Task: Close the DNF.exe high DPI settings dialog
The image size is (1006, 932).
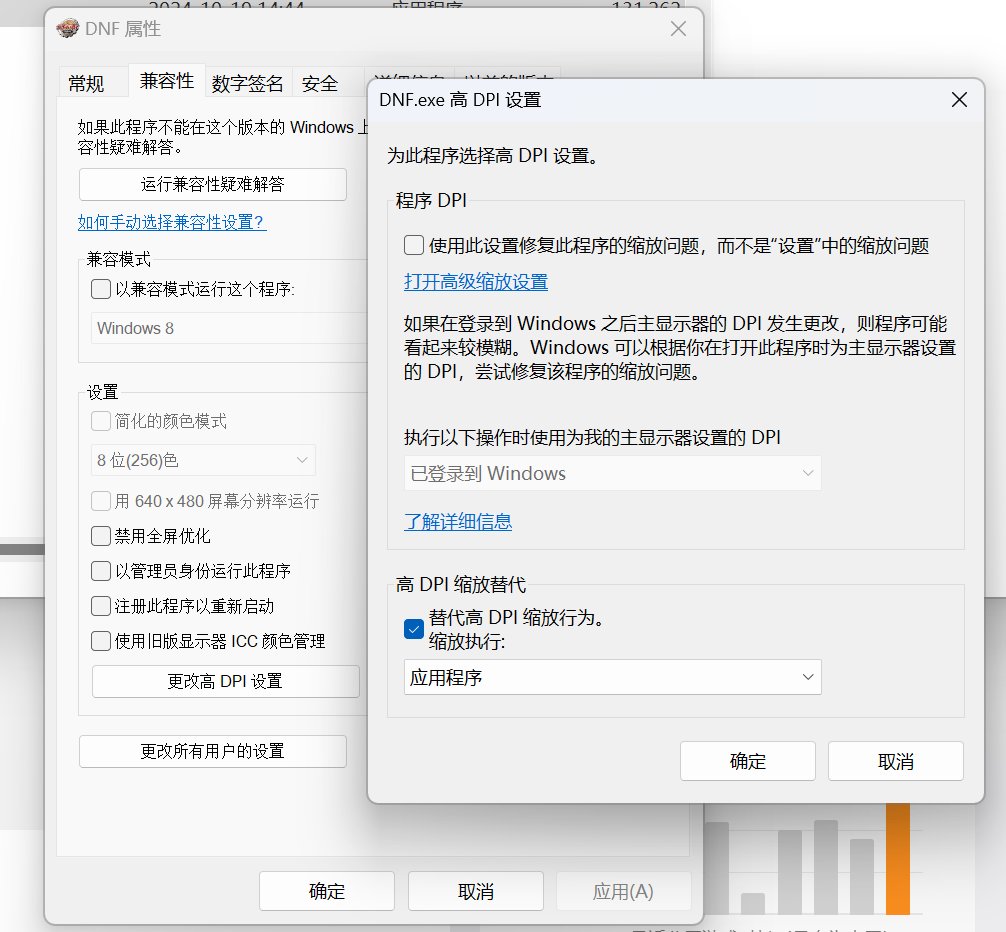Action: pos(959,99)
